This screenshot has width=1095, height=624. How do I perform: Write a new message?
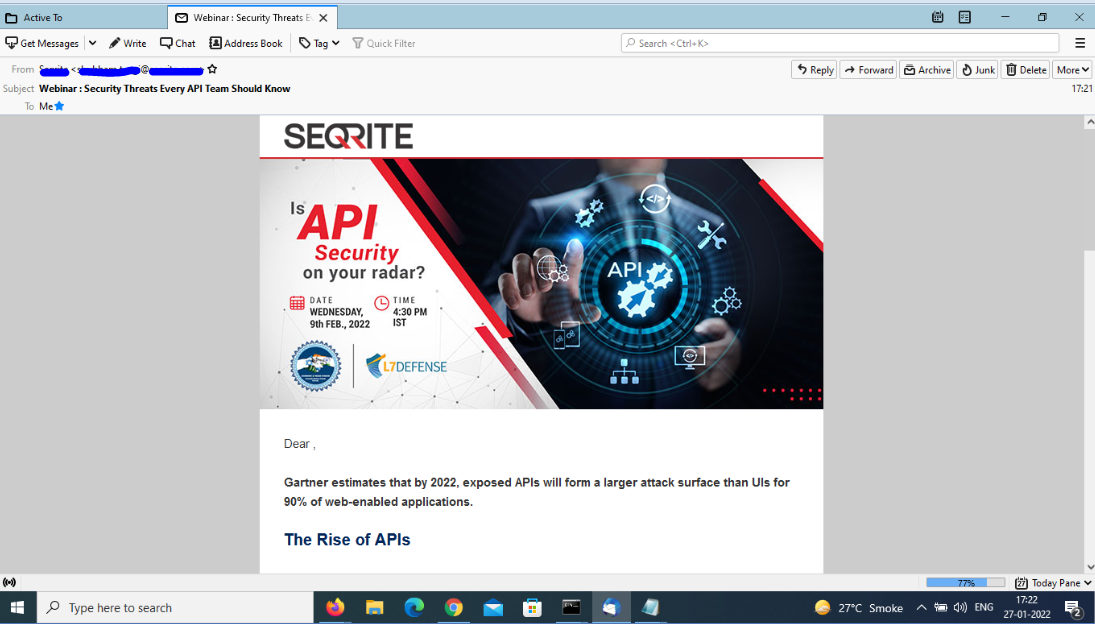(127, 43)
